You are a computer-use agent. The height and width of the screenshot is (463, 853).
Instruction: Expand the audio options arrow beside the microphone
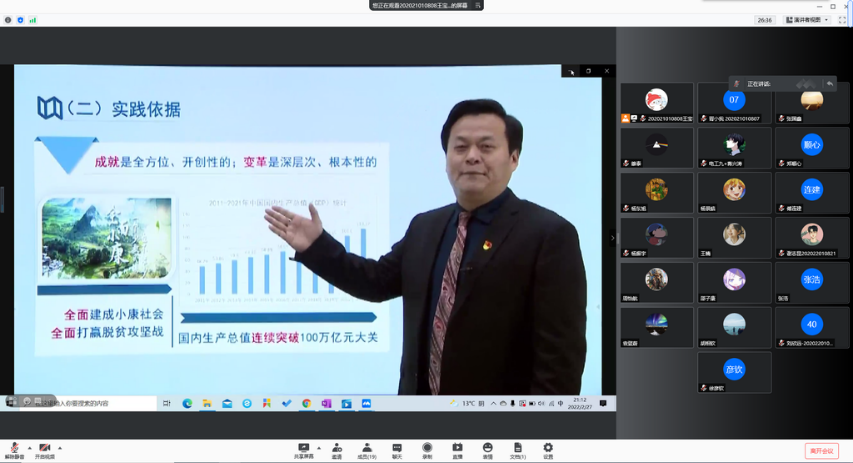(29, 448)
